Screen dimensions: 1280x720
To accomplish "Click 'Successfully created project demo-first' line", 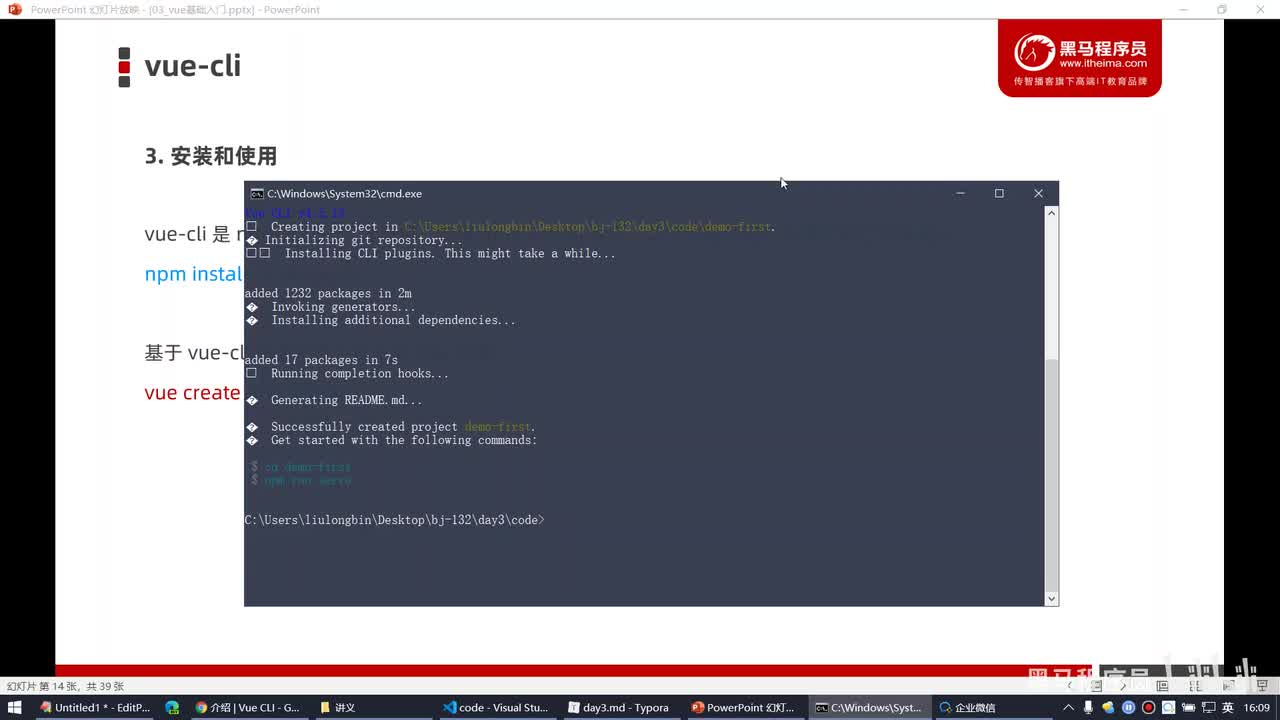I will [403, 427].
